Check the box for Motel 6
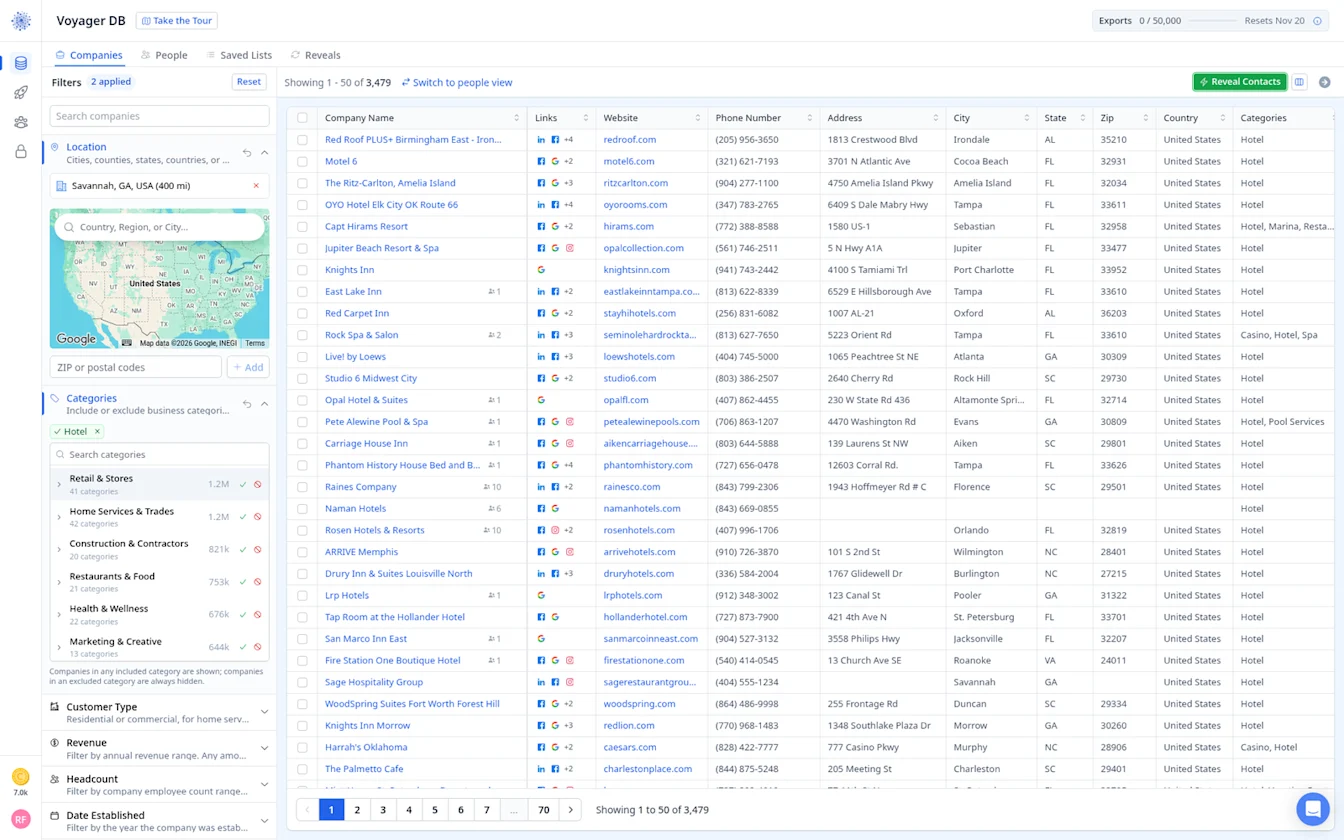Image resolution: width=1344 pixels, height=840 pixels. [302, 161]
